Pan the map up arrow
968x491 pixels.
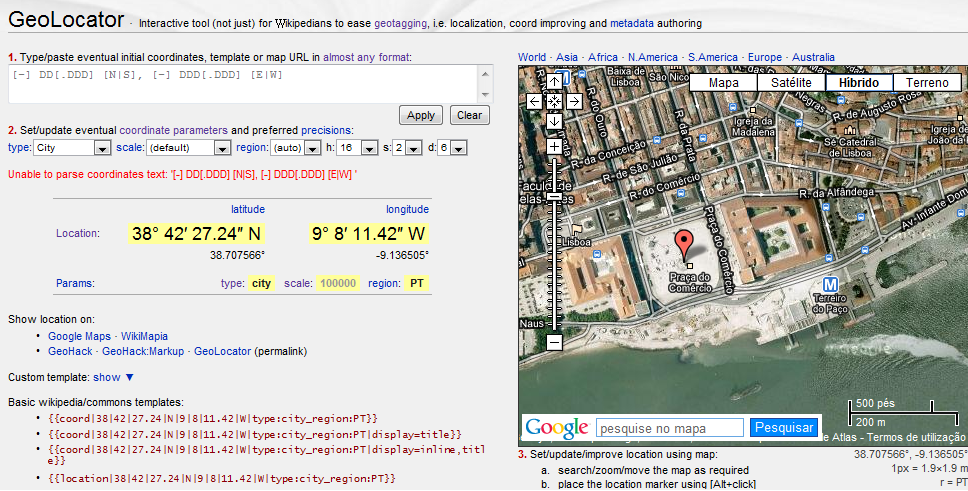pos(554,82)
